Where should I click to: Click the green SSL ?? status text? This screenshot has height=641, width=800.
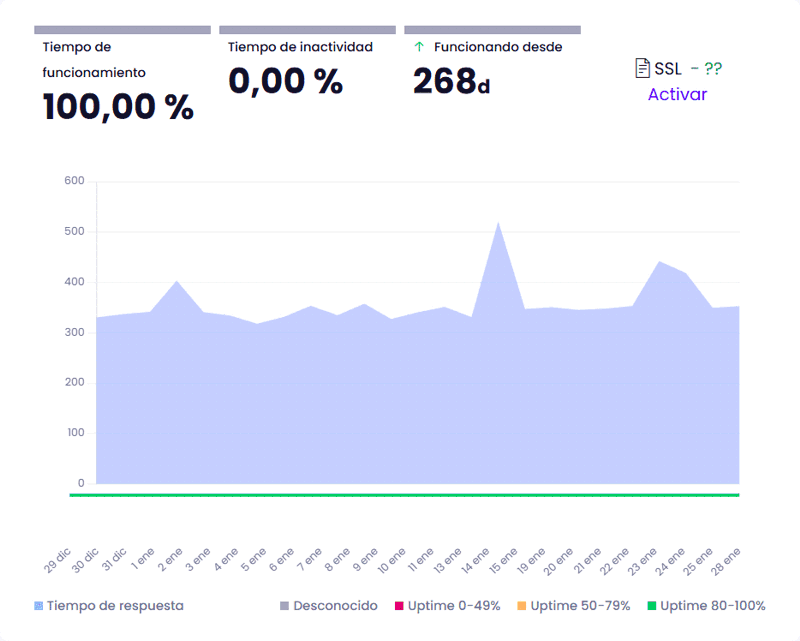(712, 69)
